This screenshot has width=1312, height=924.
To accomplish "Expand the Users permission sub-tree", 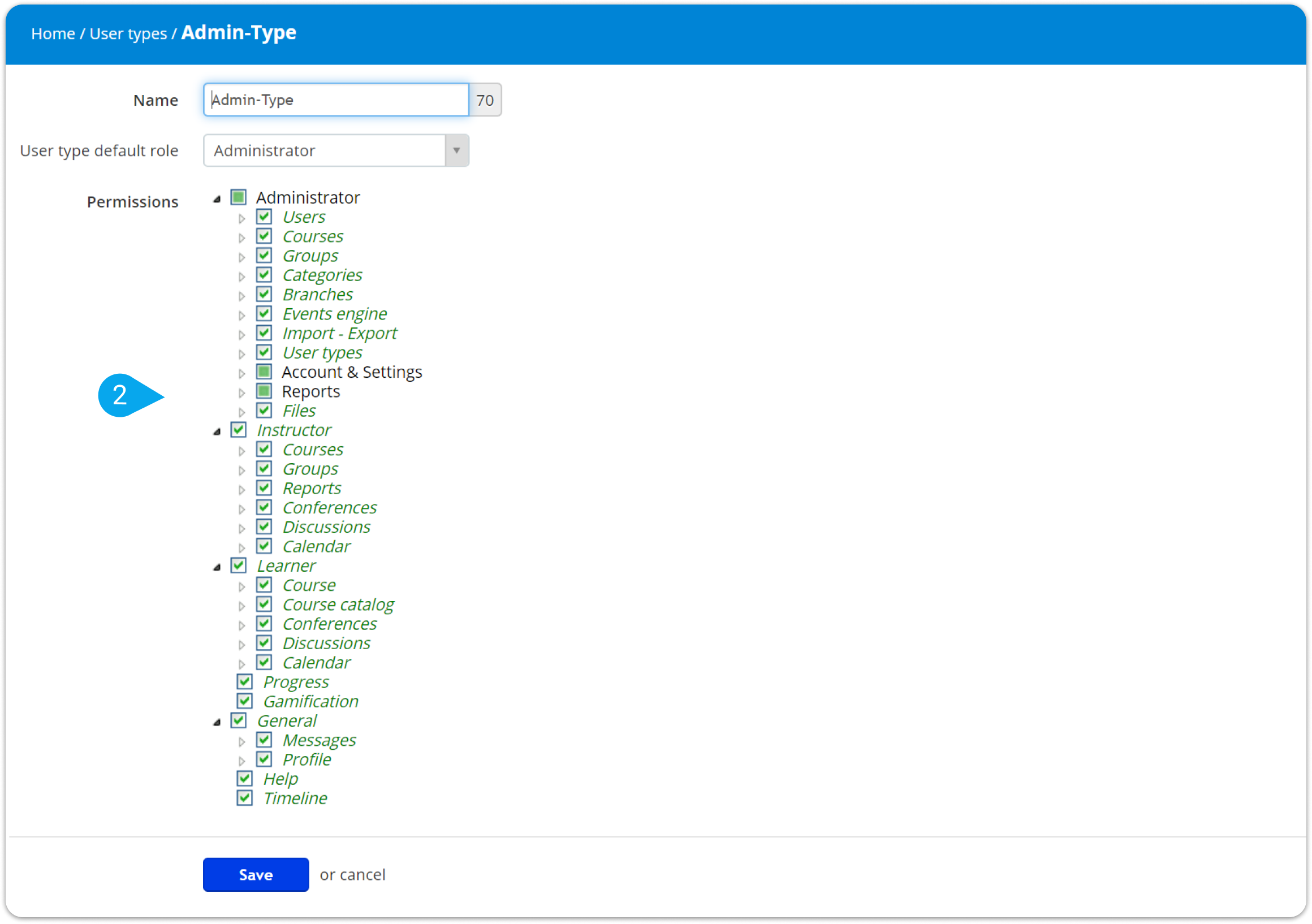I will pyautogui.click(x=242, y=218).
